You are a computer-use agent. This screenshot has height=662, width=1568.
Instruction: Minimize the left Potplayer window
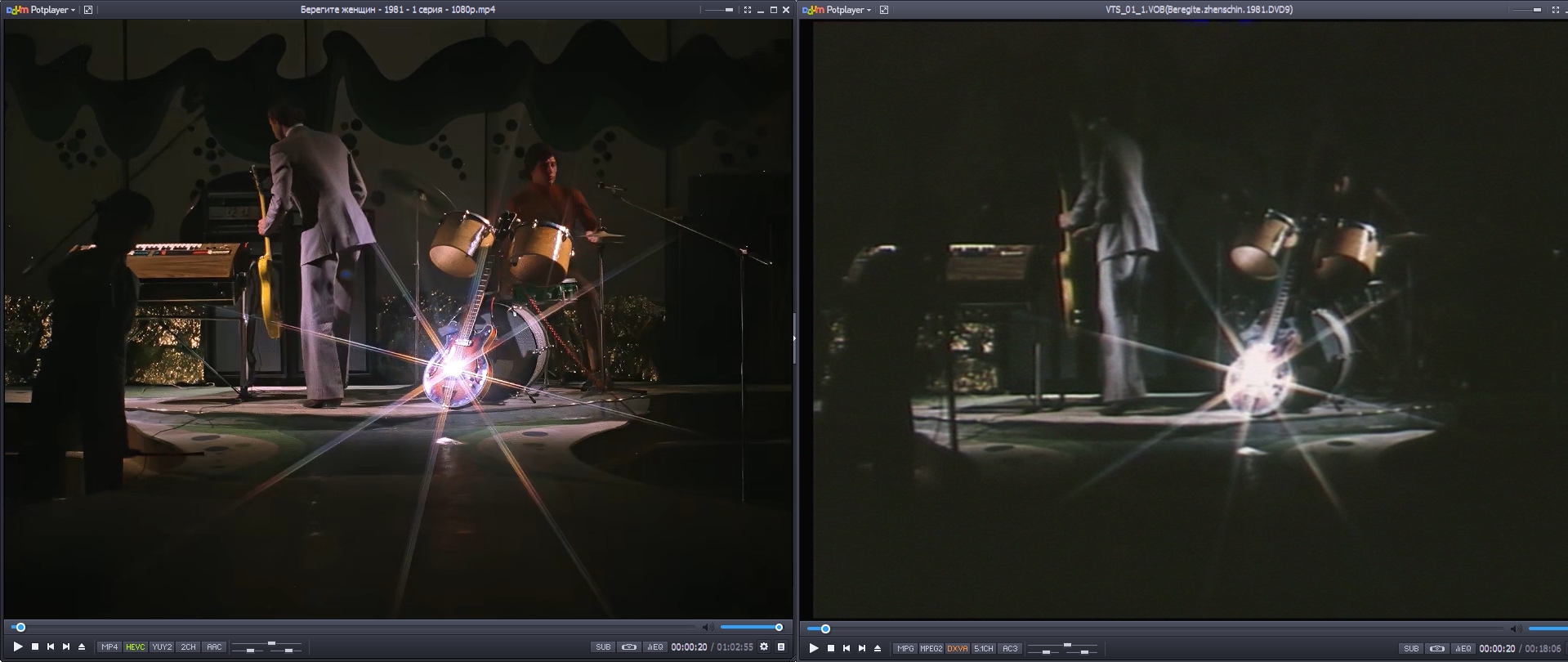(761, 10)
